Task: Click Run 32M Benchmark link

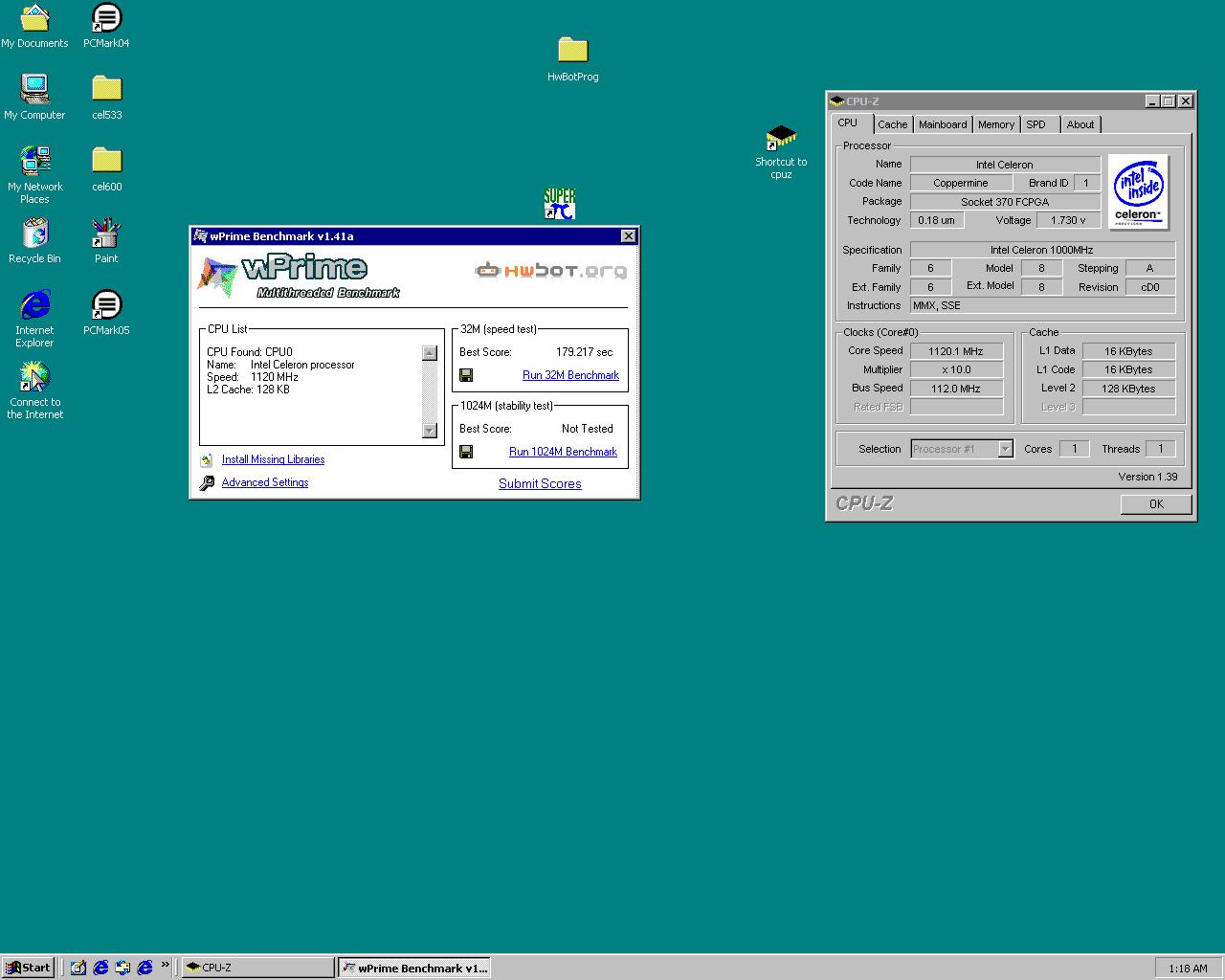Action: coord(570,375)
